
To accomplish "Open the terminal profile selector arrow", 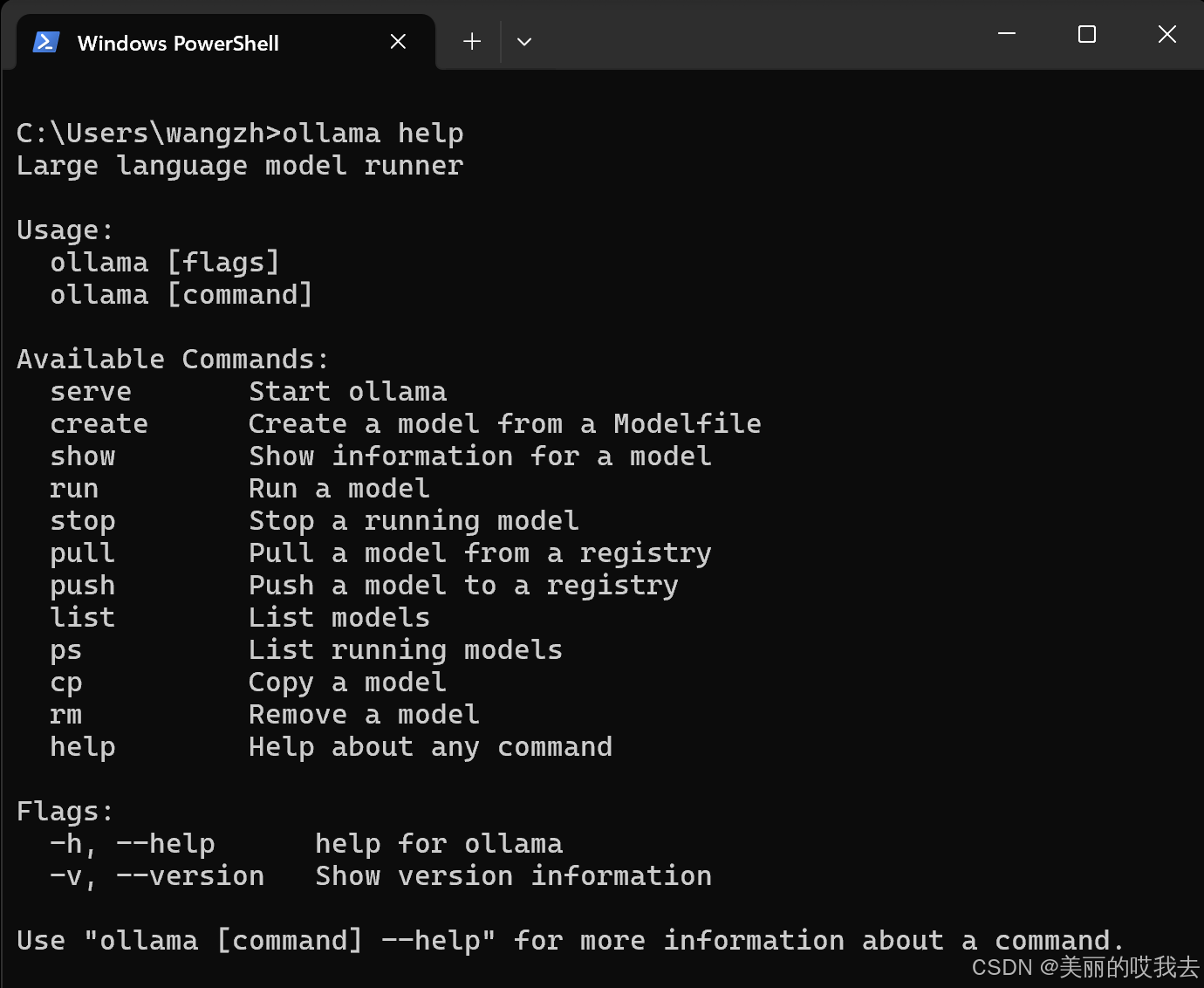I will coord(524,41).
